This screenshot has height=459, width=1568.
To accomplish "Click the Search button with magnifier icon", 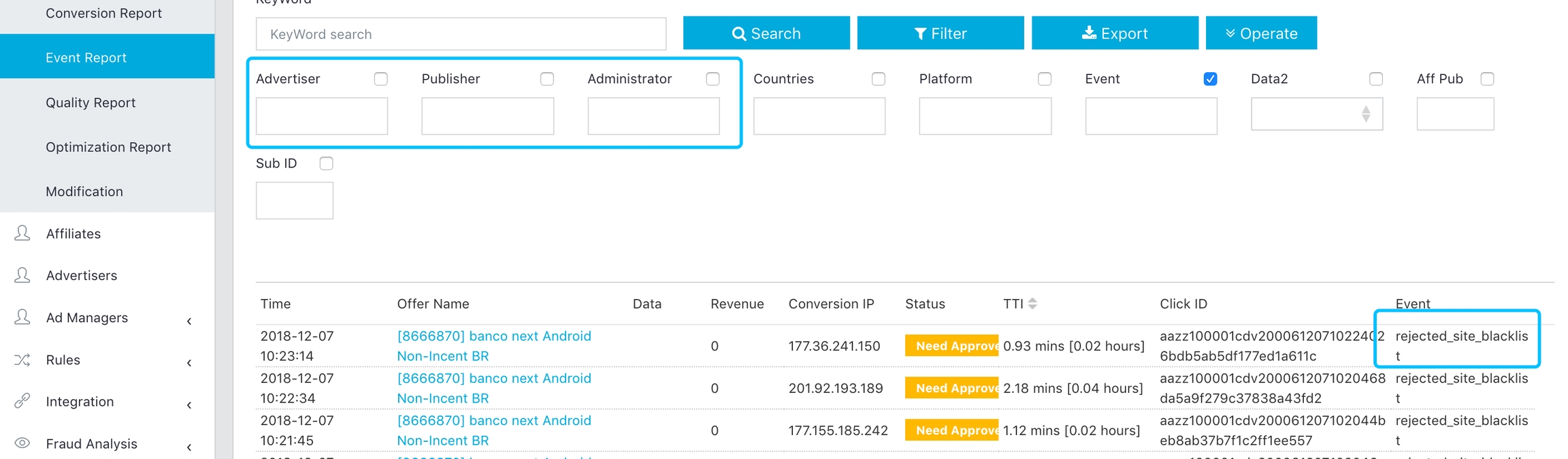I will click(766, 33).
